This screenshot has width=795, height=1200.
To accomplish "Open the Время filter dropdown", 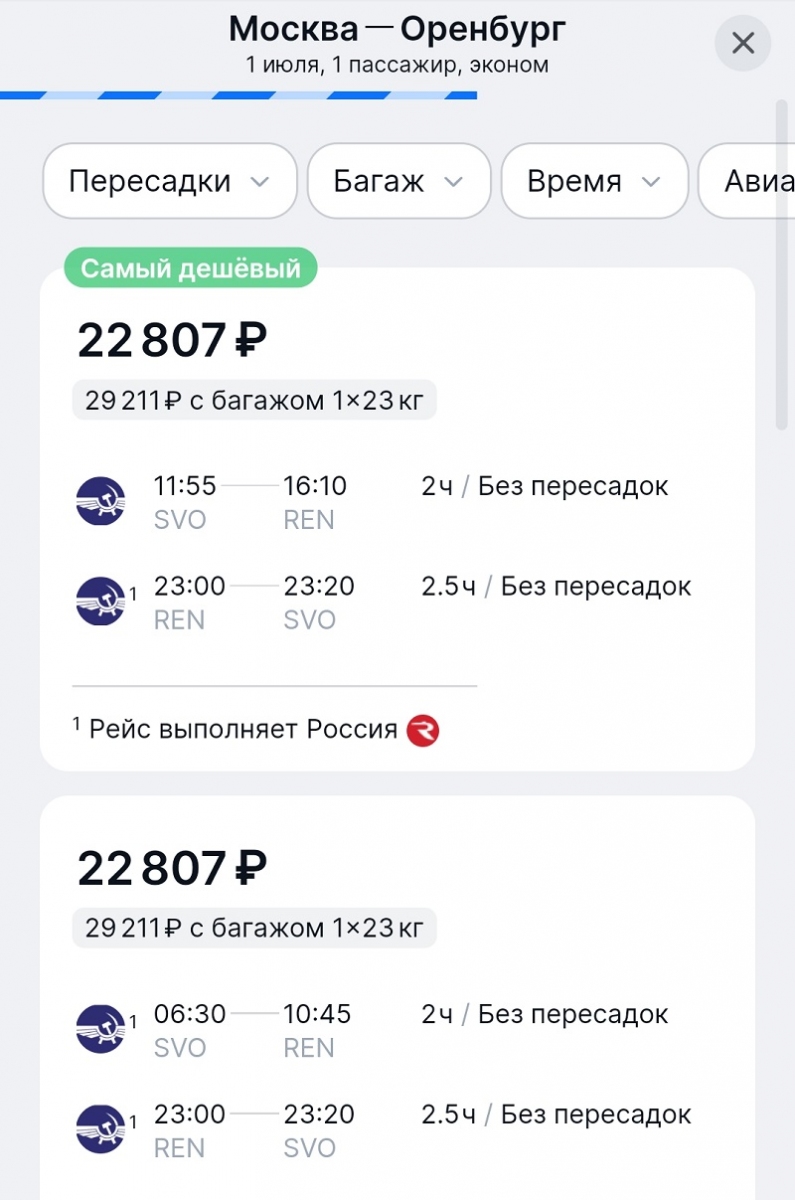I will 594,181.
